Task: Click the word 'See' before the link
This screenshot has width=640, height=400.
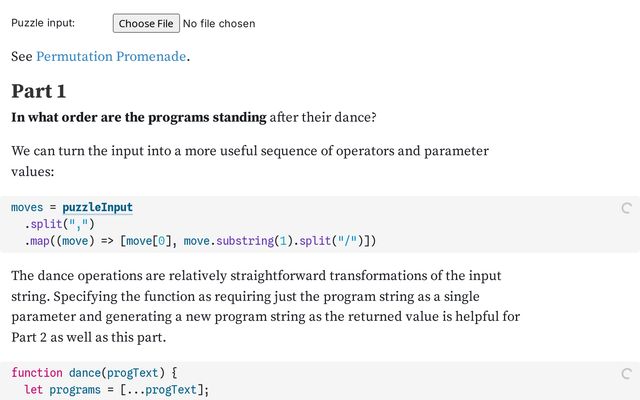Action: point(22,57)
